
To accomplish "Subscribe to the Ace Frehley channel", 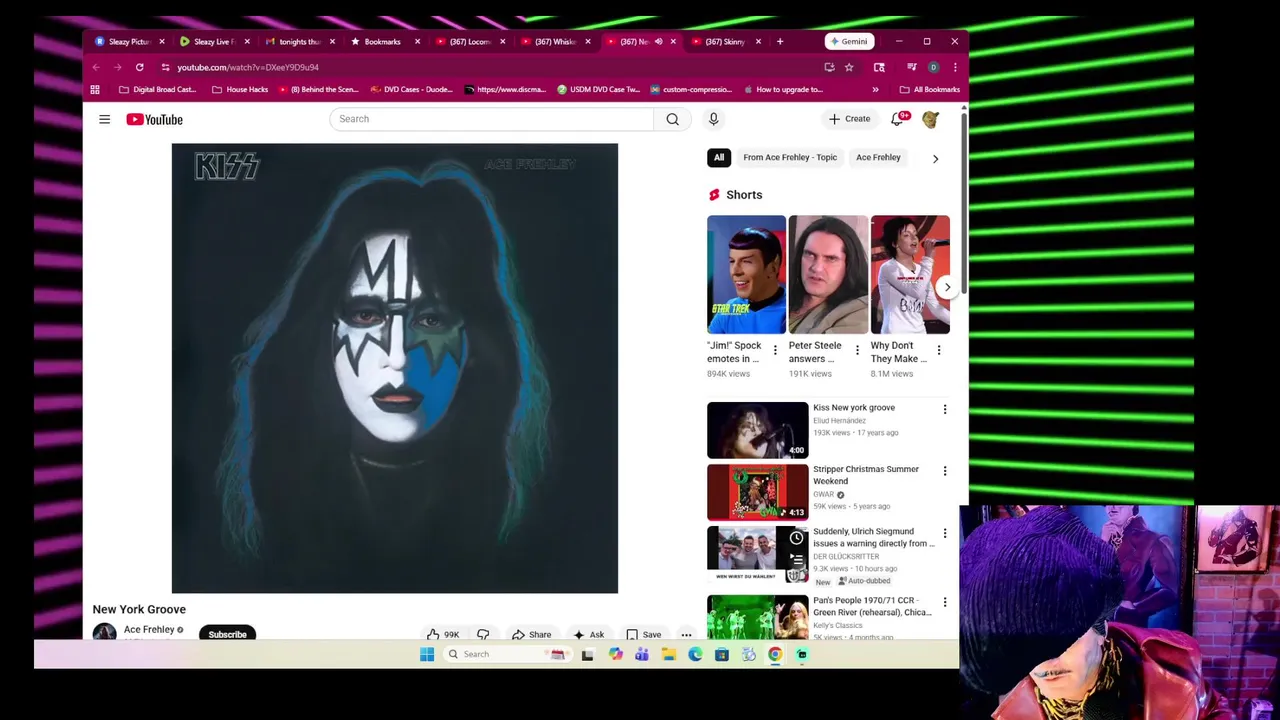I will 227,634.
